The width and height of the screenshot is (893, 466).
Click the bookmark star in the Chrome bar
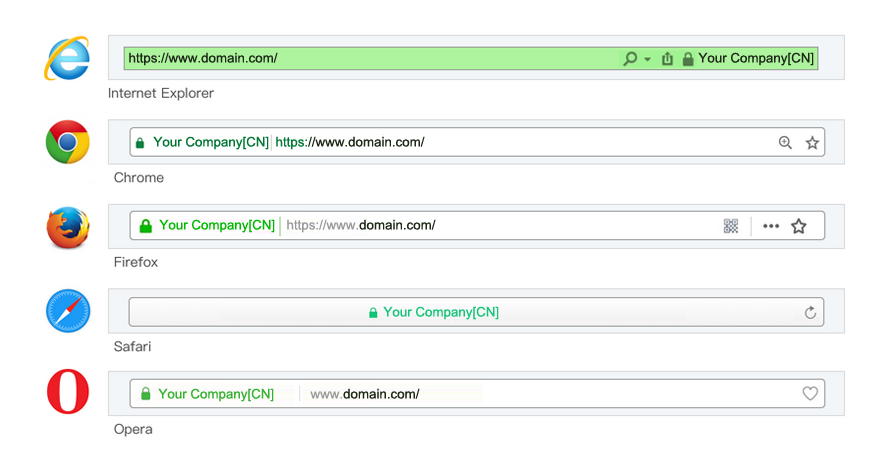(x=812, y=142)
